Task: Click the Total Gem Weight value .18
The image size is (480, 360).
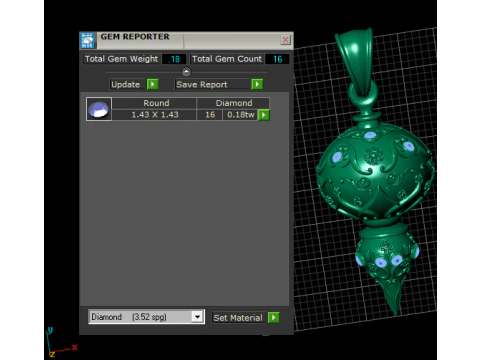Action: point(174,59)
